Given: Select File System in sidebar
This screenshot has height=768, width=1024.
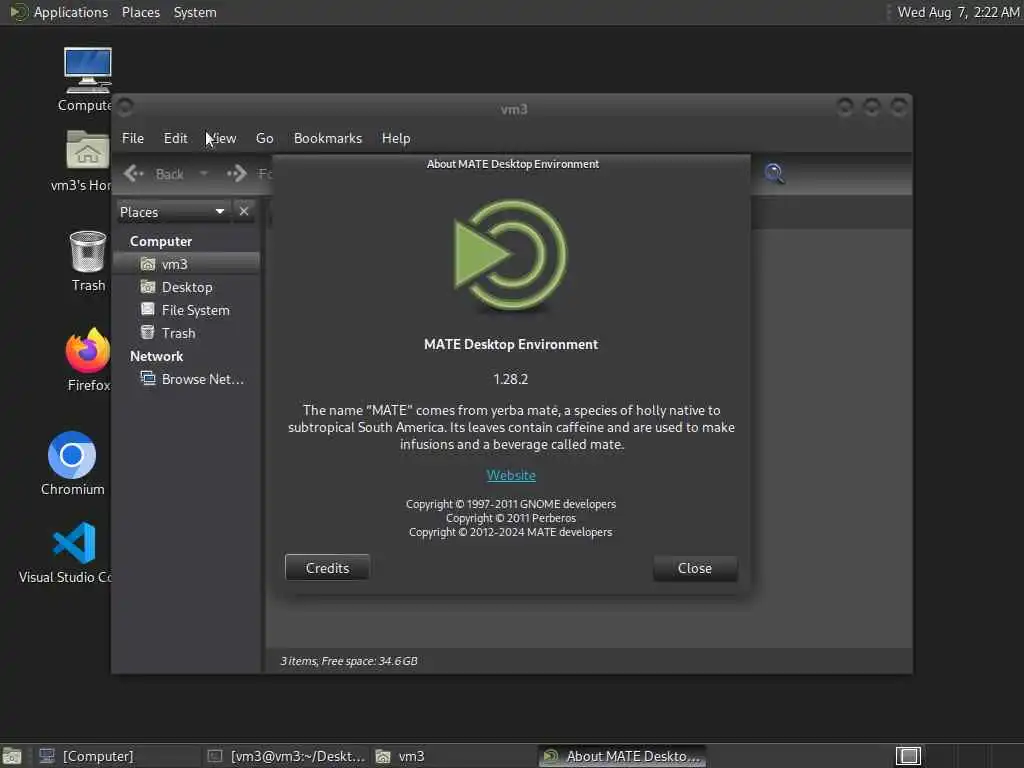Looking at the screenshot, I should tap(187, 310).
